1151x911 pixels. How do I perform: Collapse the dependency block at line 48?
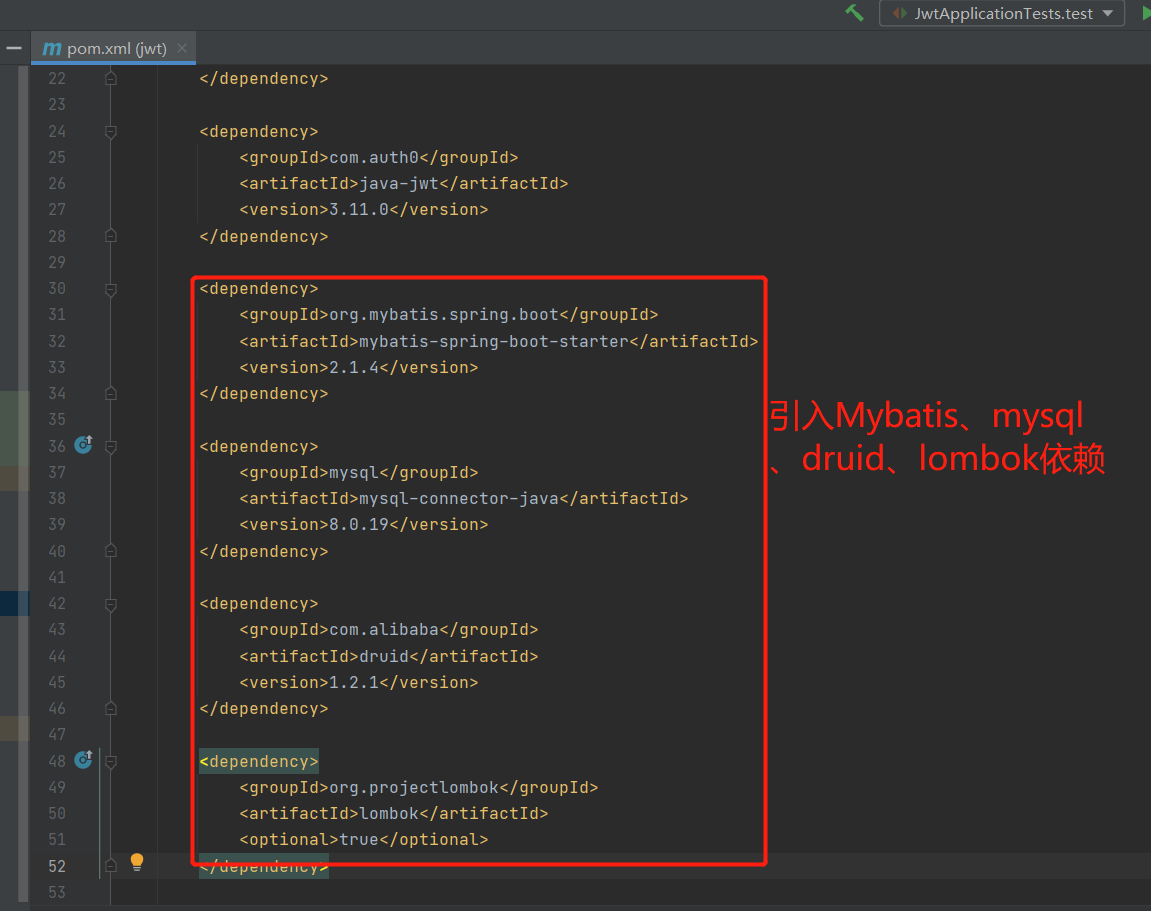[x=111, y=762]
